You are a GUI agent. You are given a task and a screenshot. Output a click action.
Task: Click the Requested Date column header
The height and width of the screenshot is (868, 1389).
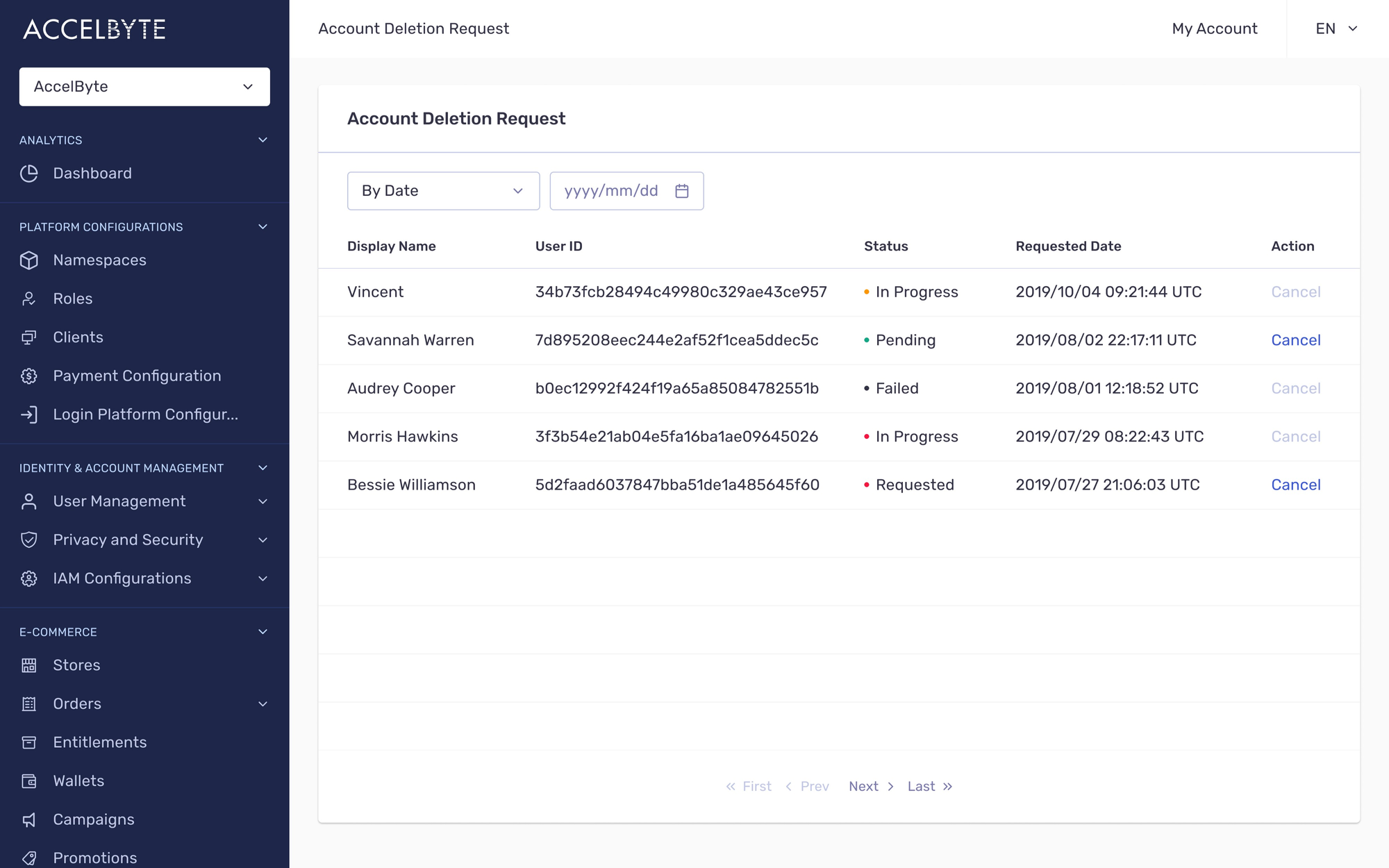(x=1068, y=247)
